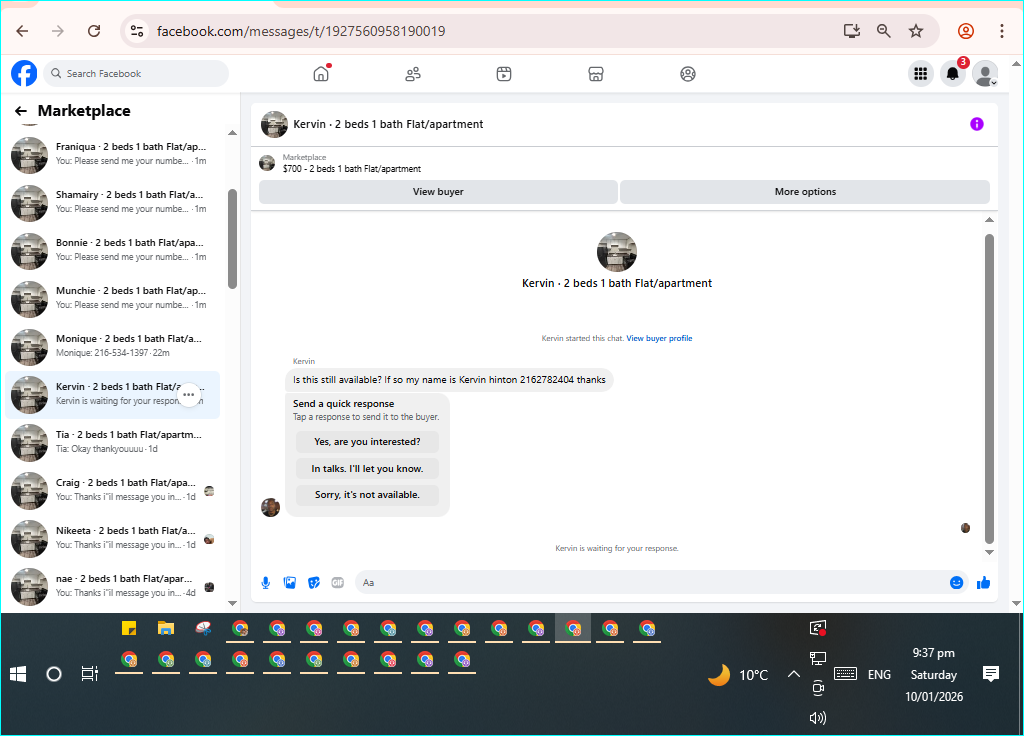Open notifications bell with 3 alerts
Screen dimensions: 1024x736
pos(953,74)
